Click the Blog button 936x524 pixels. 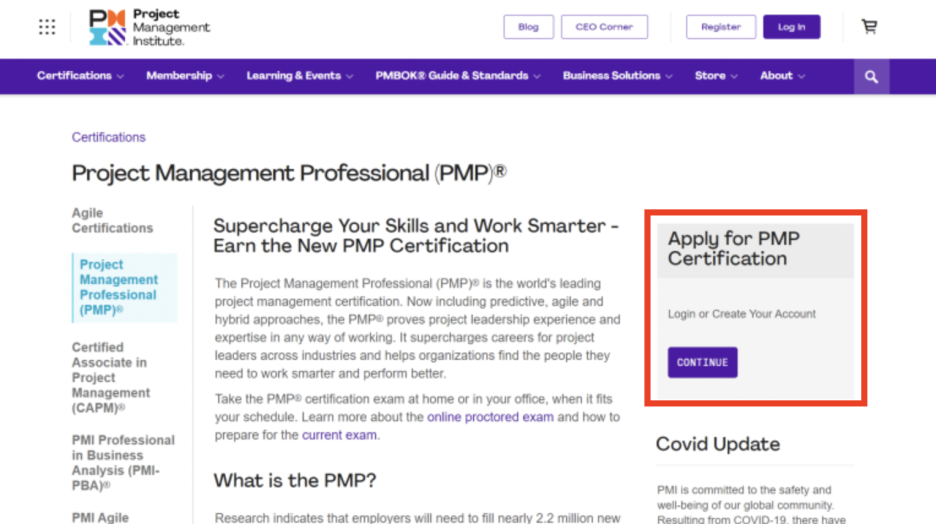click(528, 27)
